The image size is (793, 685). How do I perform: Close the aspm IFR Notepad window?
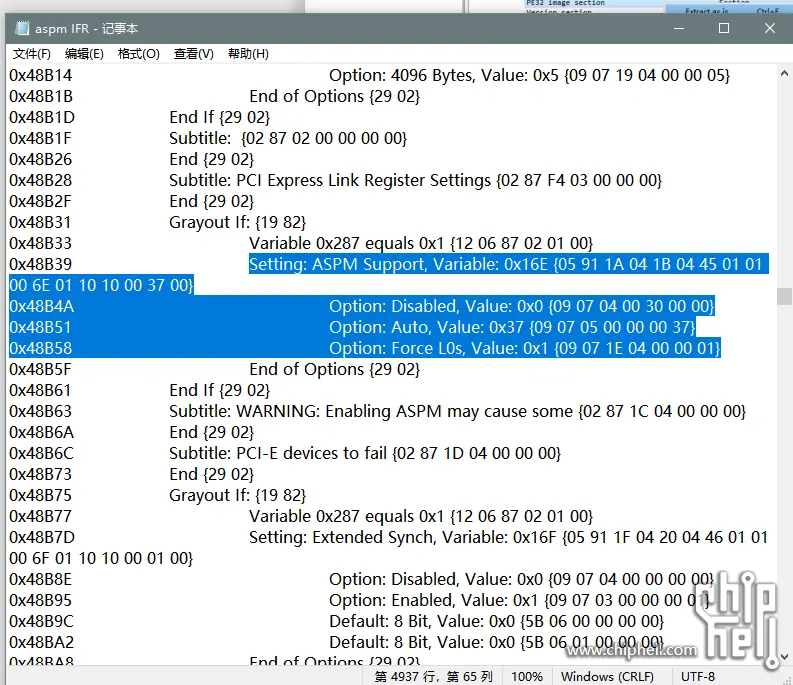(x=770, y=28)
